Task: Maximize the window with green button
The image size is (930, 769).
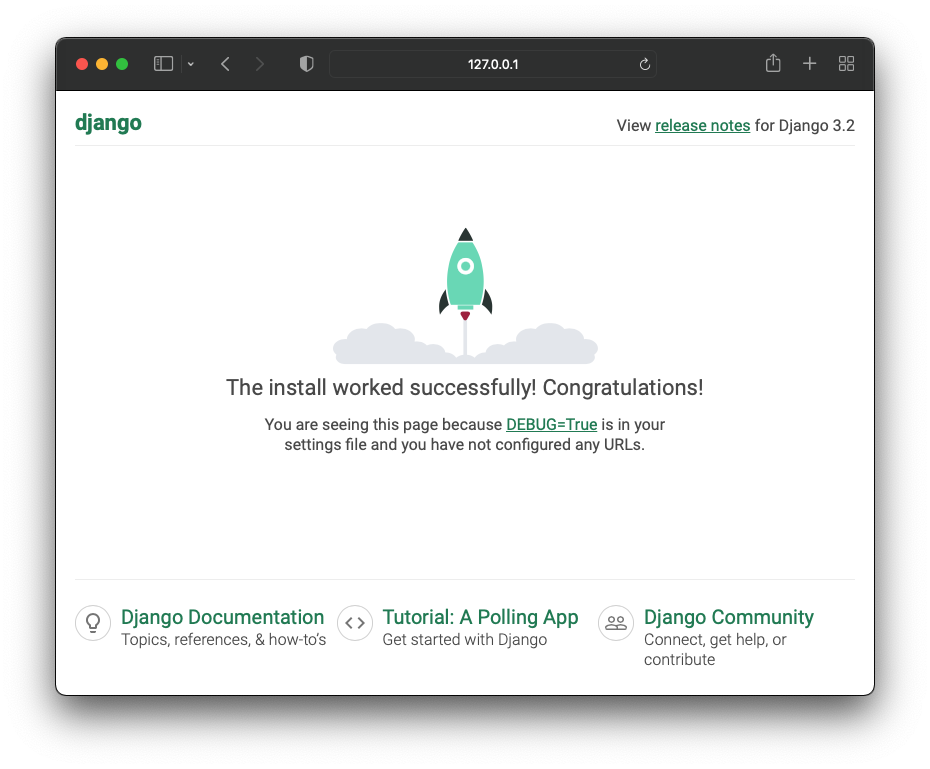Action: (x=122, y=64)
